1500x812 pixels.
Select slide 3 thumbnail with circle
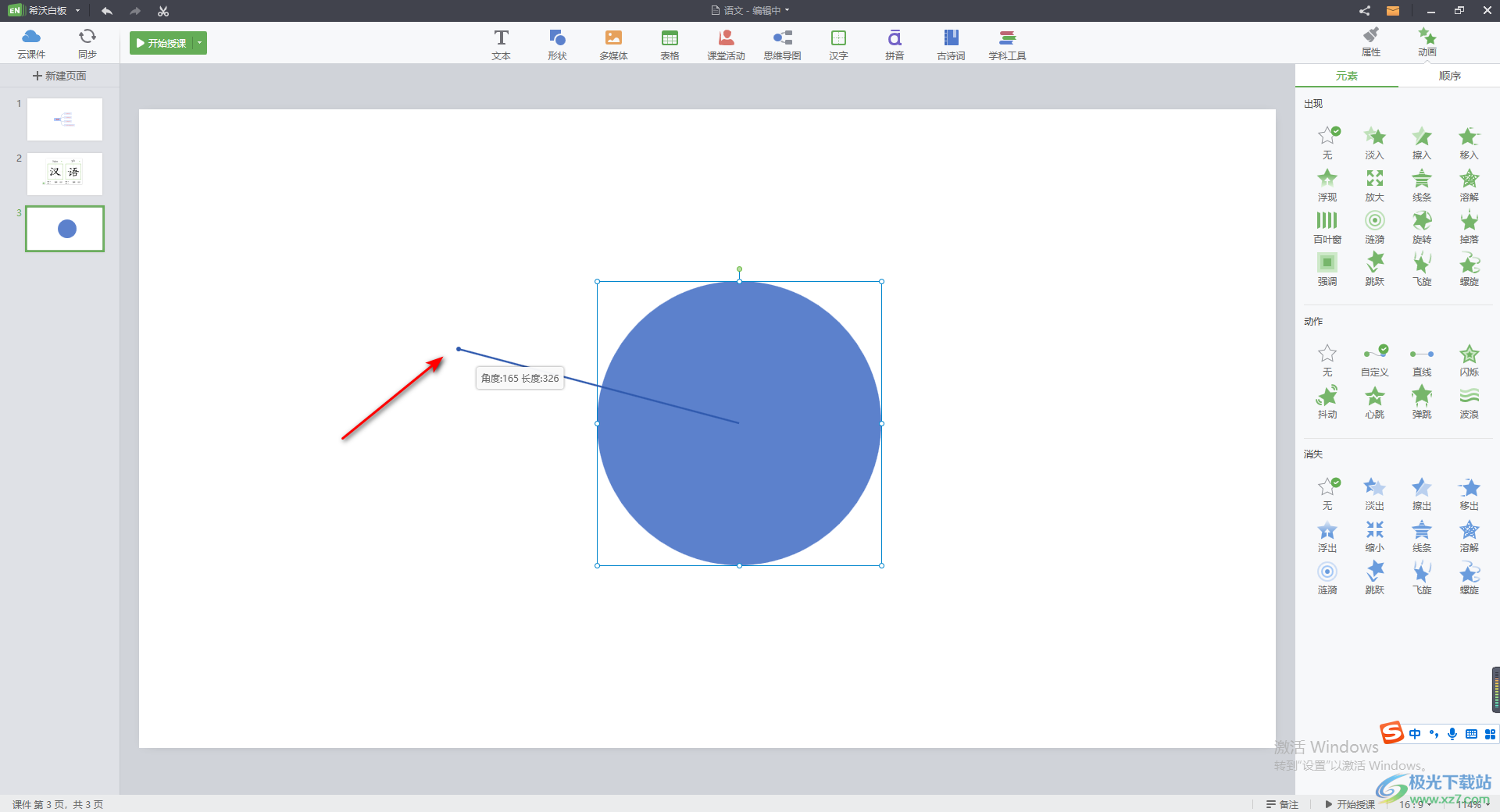coord(65,229)
